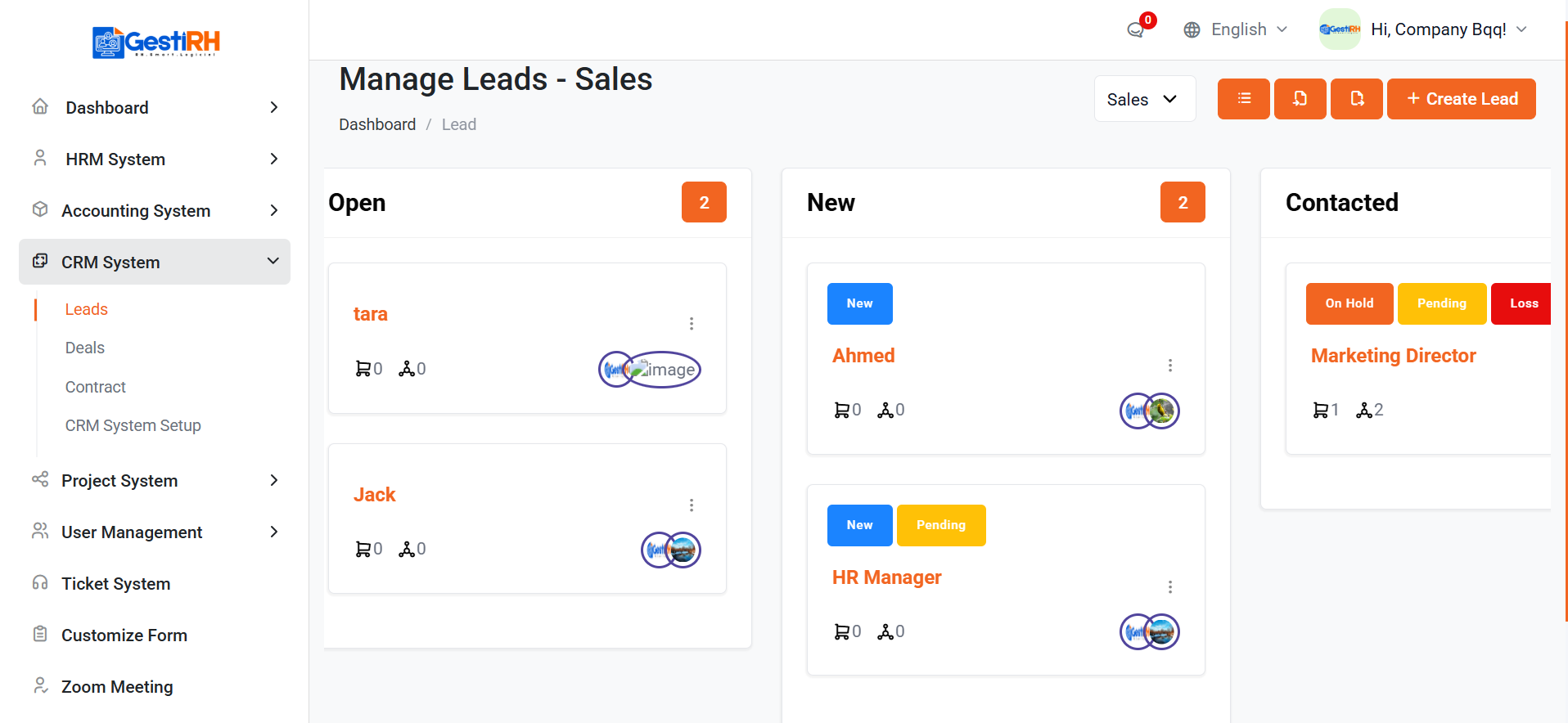The image size is (1568, 723).
Task: Open options menu for HR Manager lead
Action: coord(1170,587)
